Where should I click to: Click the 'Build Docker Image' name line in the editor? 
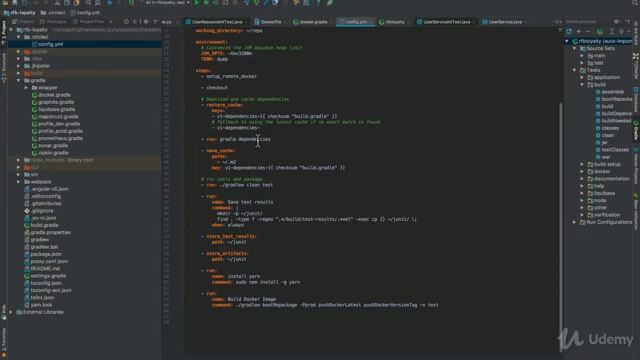(244, 299)
